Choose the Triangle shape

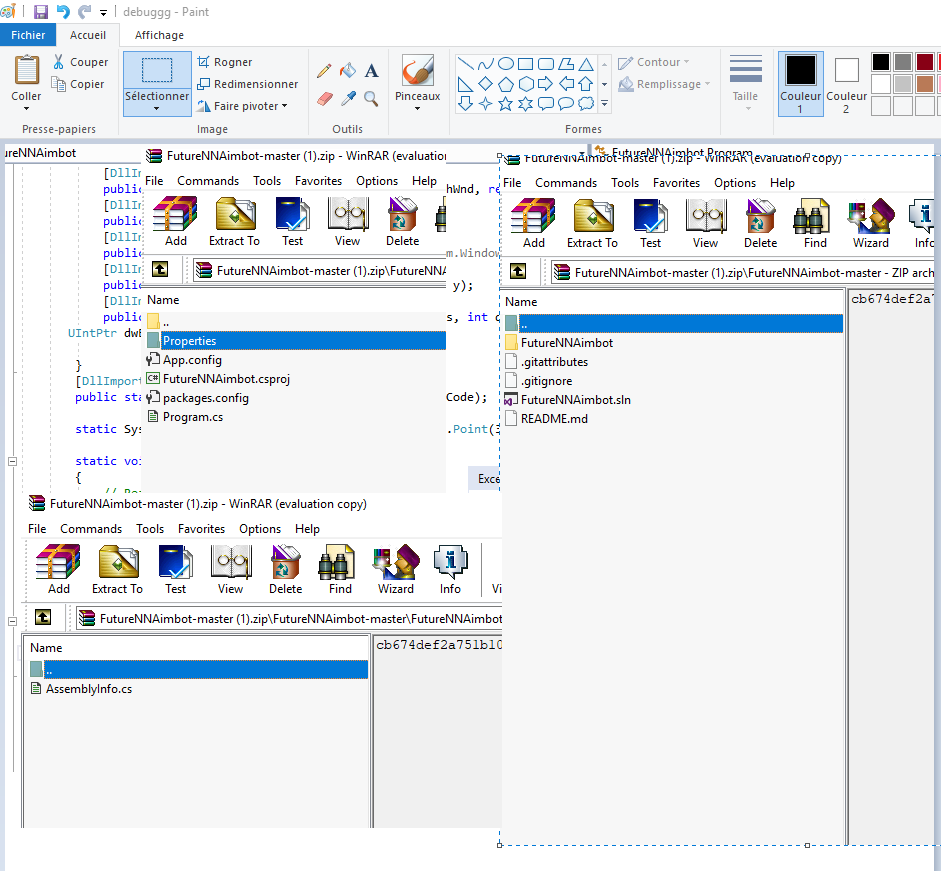coord(586,64)
